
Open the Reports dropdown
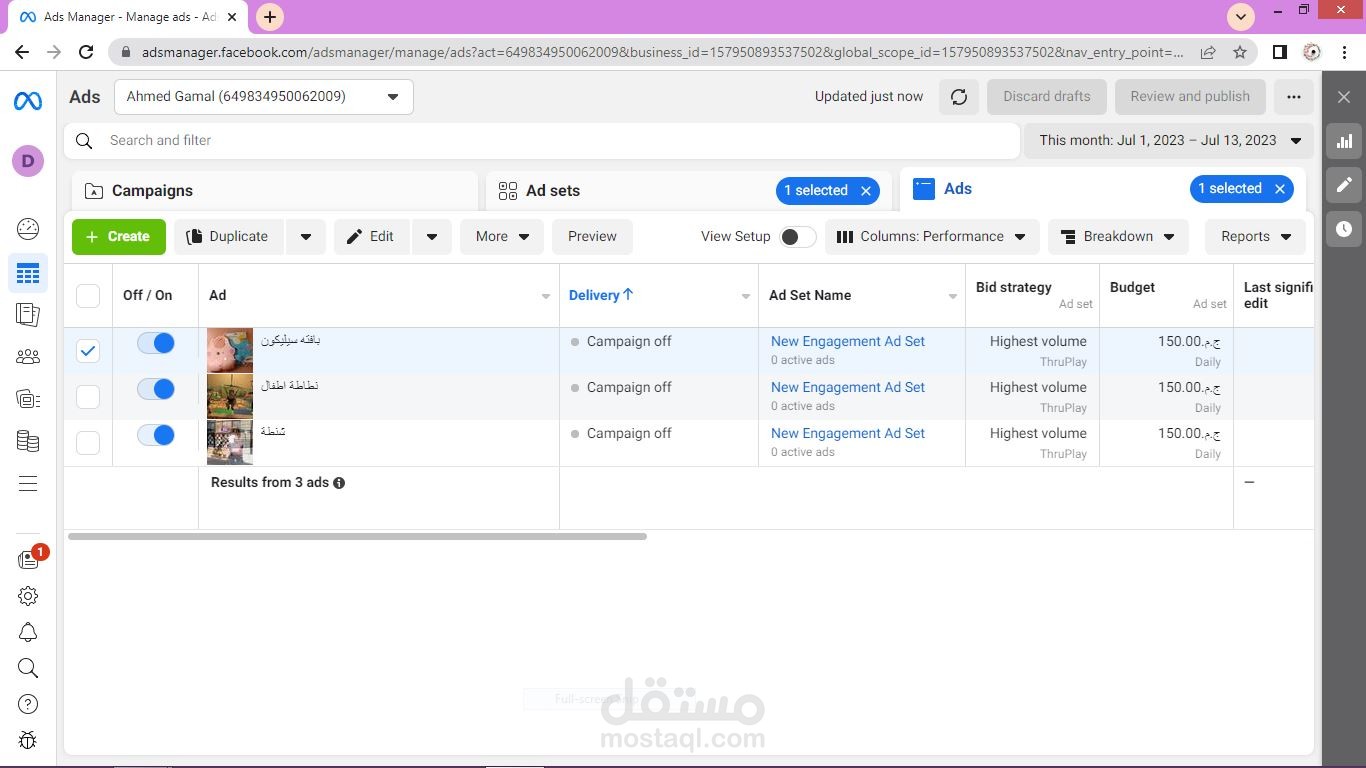1256,237
